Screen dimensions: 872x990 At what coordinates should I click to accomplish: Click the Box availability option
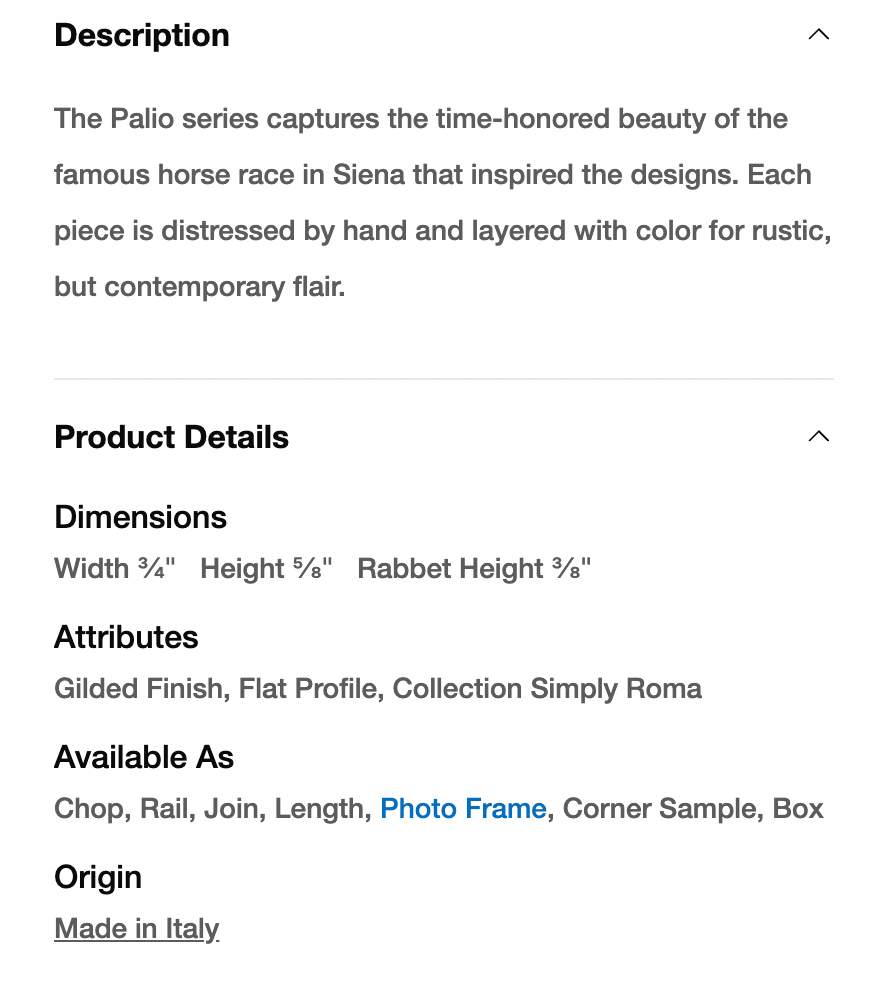click(798, 809)
